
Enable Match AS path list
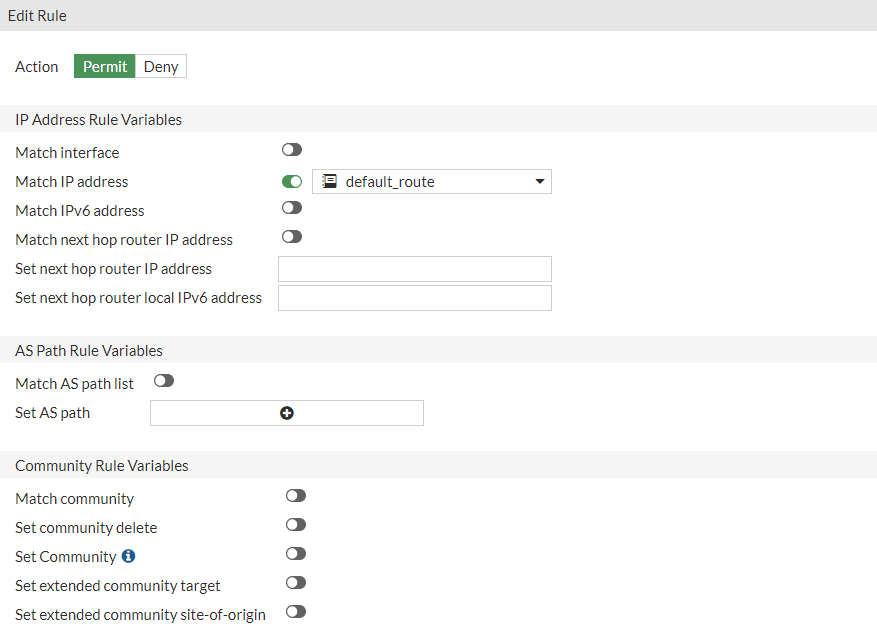(x=164, y=381)
